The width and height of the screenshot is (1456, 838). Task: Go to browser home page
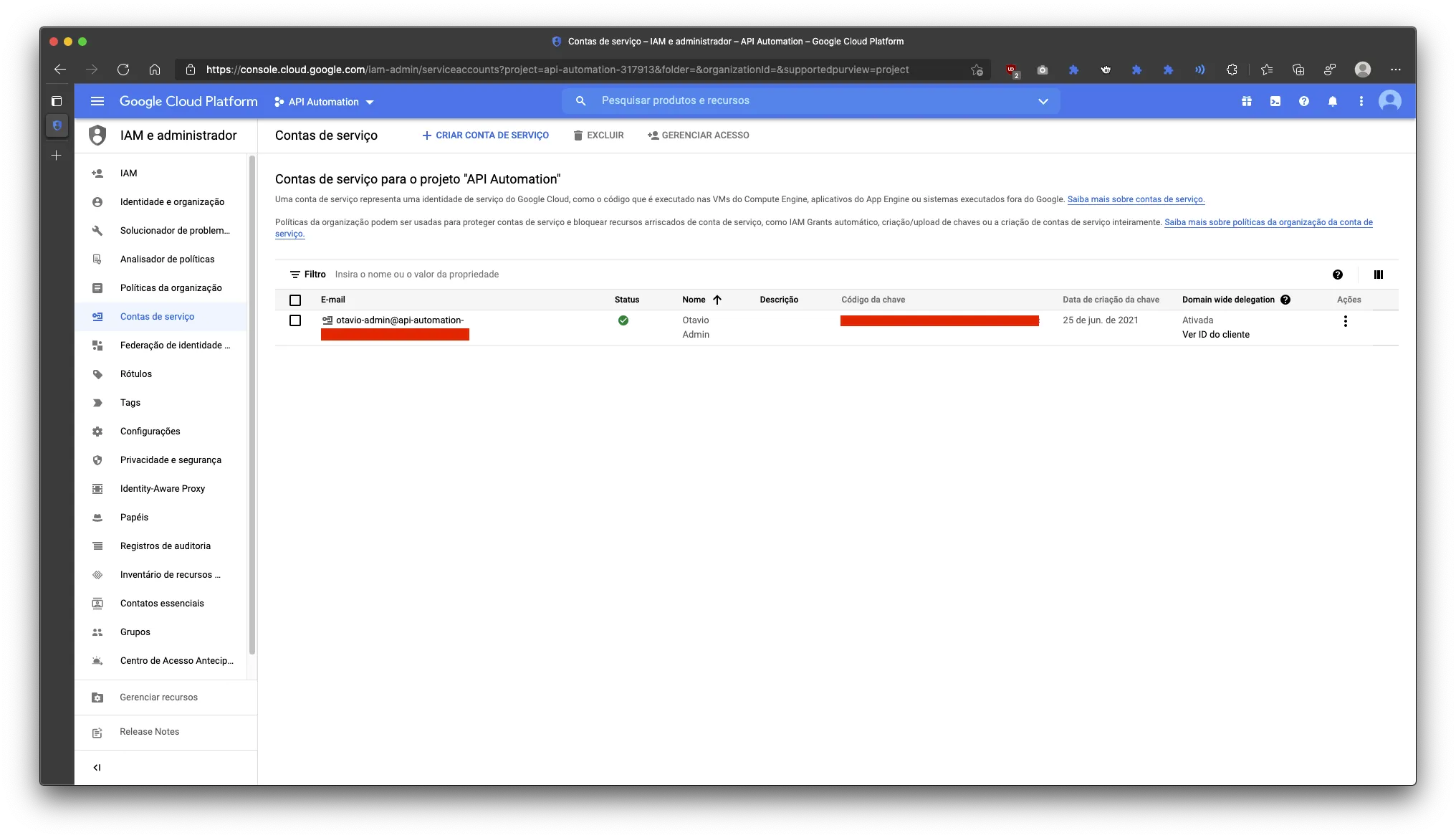coord(155,70)
